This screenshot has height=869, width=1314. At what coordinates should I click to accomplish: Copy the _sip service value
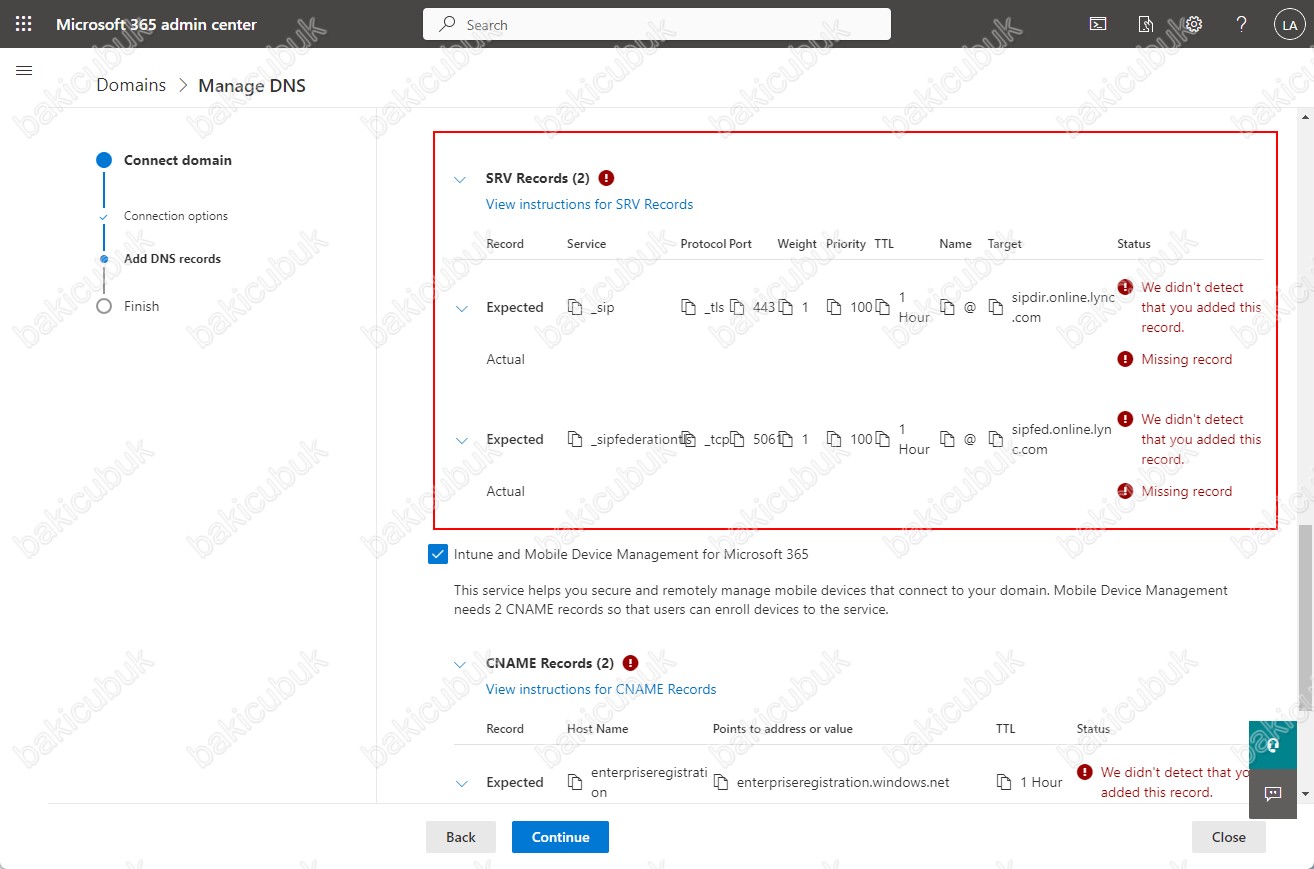pos(575,307)
